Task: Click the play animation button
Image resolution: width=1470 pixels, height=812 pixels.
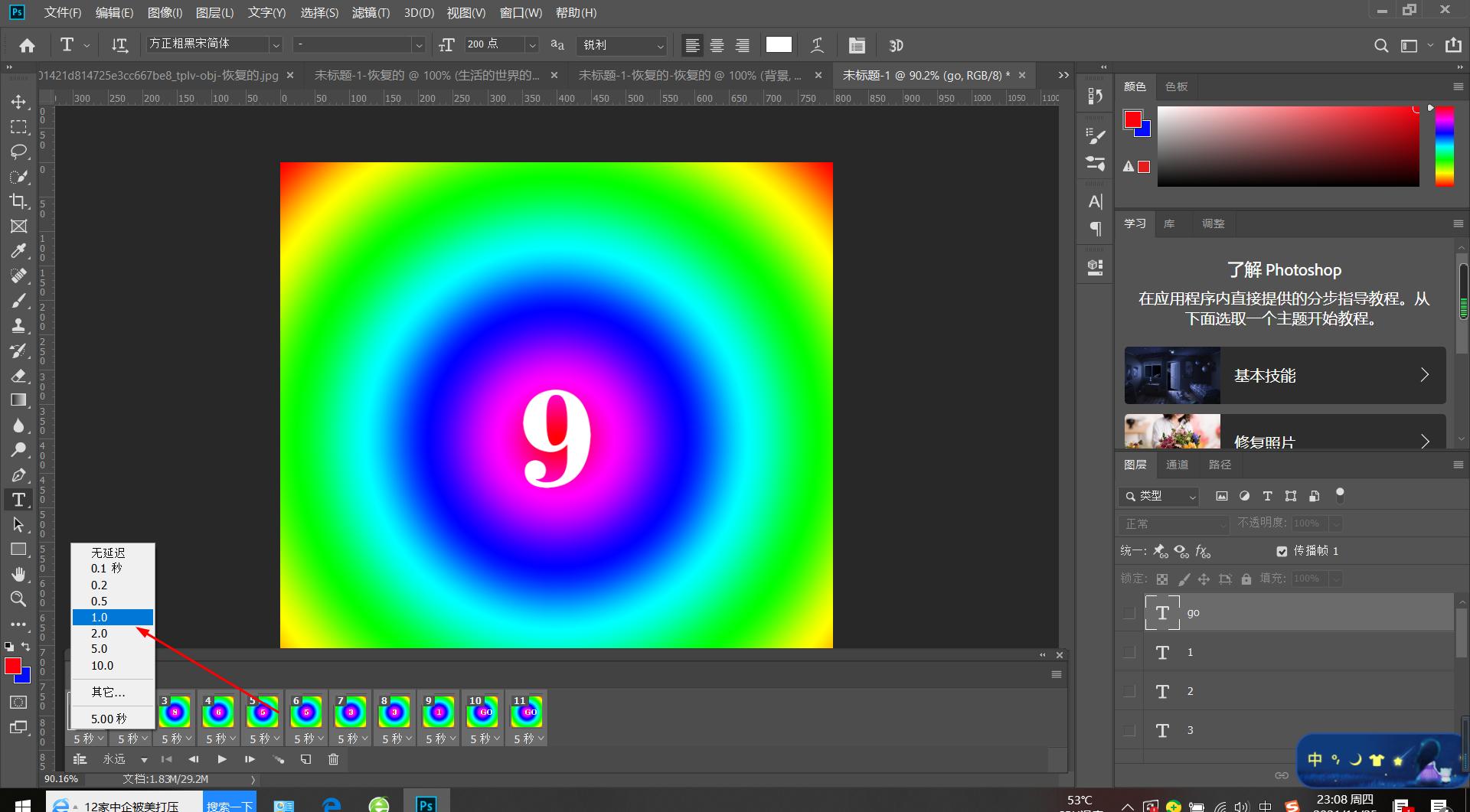Action: [222, 759]
